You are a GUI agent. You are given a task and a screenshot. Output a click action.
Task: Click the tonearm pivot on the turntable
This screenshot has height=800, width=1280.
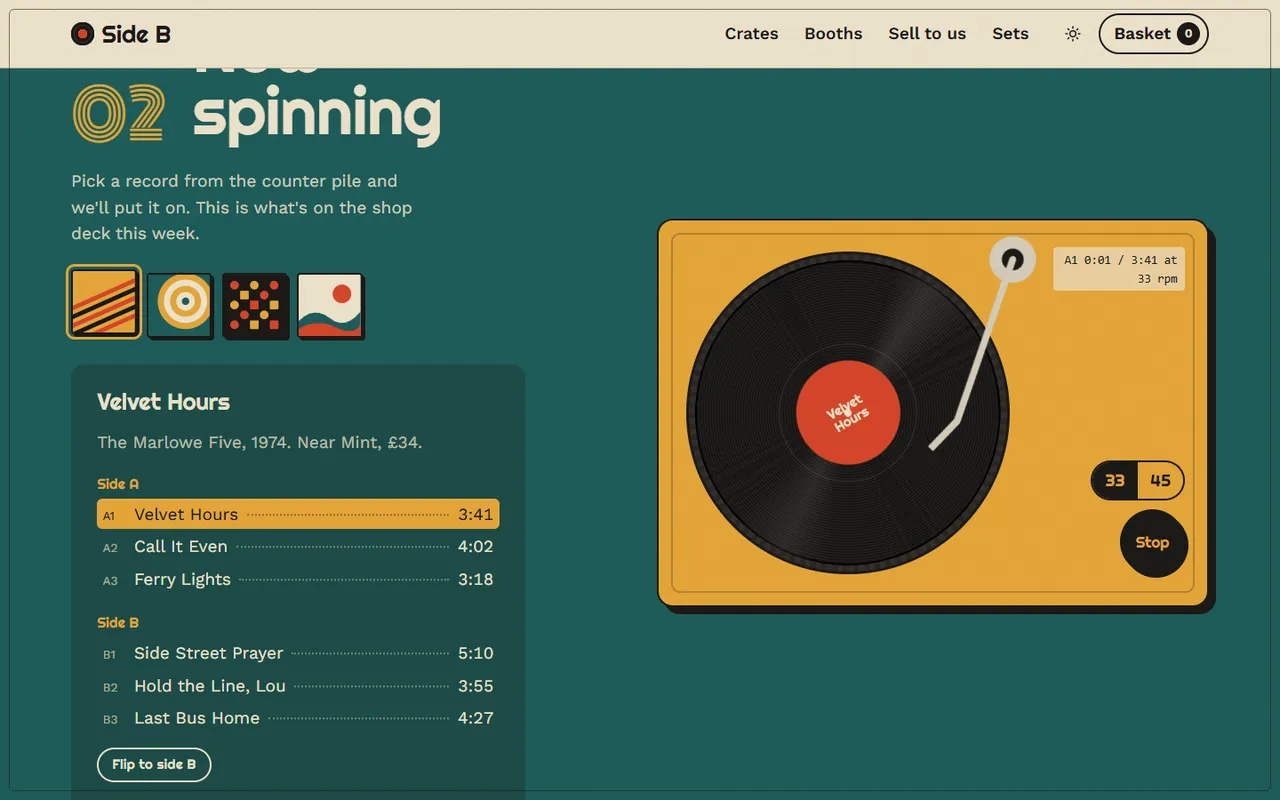tap(1012, 260)
